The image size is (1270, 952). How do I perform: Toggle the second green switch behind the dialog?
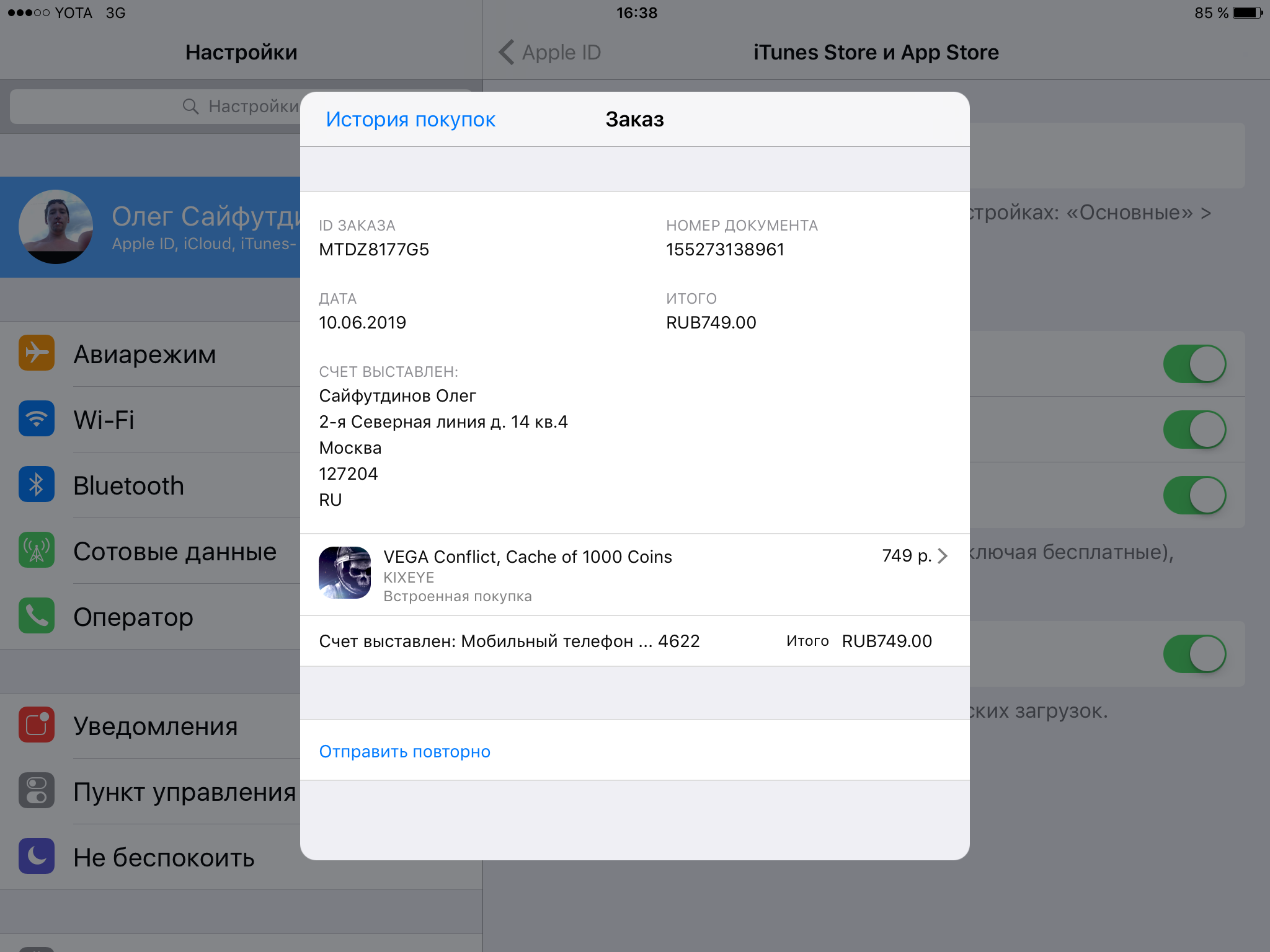coord(1194,430)
